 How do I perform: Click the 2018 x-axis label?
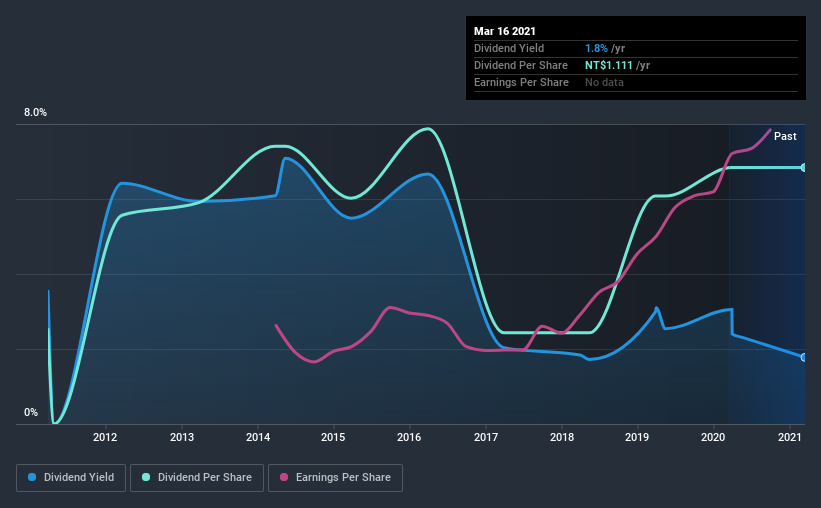[562, 437]
